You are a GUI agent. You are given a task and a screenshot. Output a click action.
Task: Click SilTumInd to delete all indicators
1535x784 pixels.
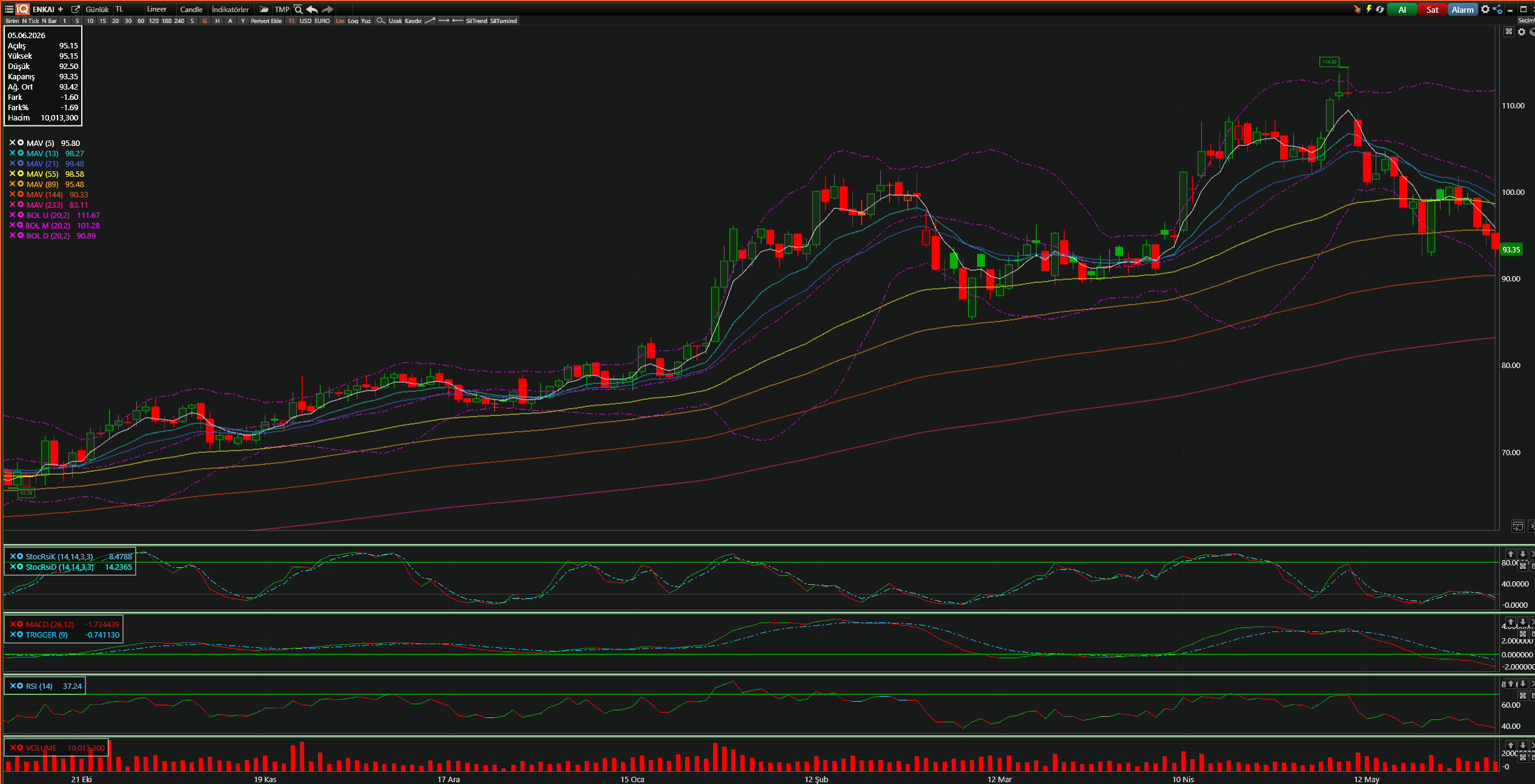click(x=503, y=21)
